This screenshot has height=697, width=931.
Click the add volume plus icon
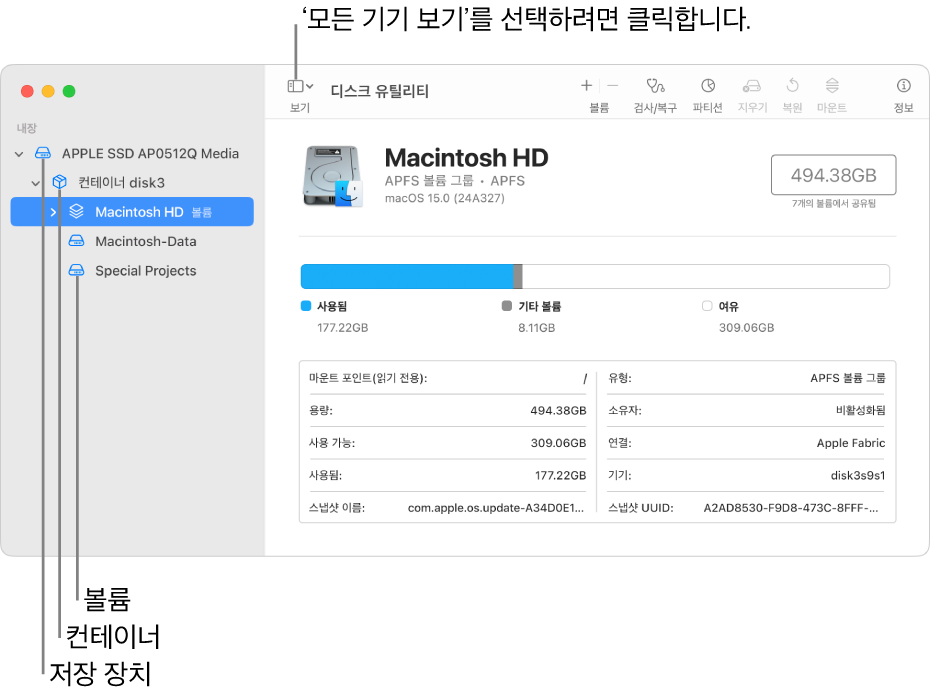[586, 86]
